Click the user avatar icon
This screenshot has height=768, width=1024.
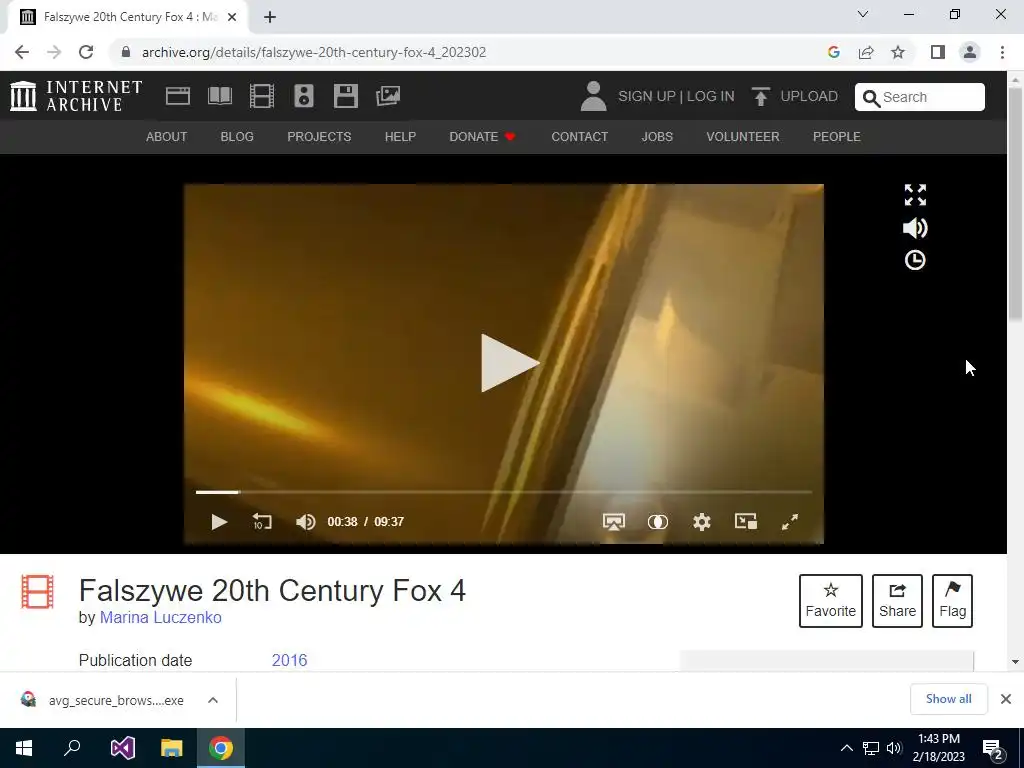tap(594, 96)
